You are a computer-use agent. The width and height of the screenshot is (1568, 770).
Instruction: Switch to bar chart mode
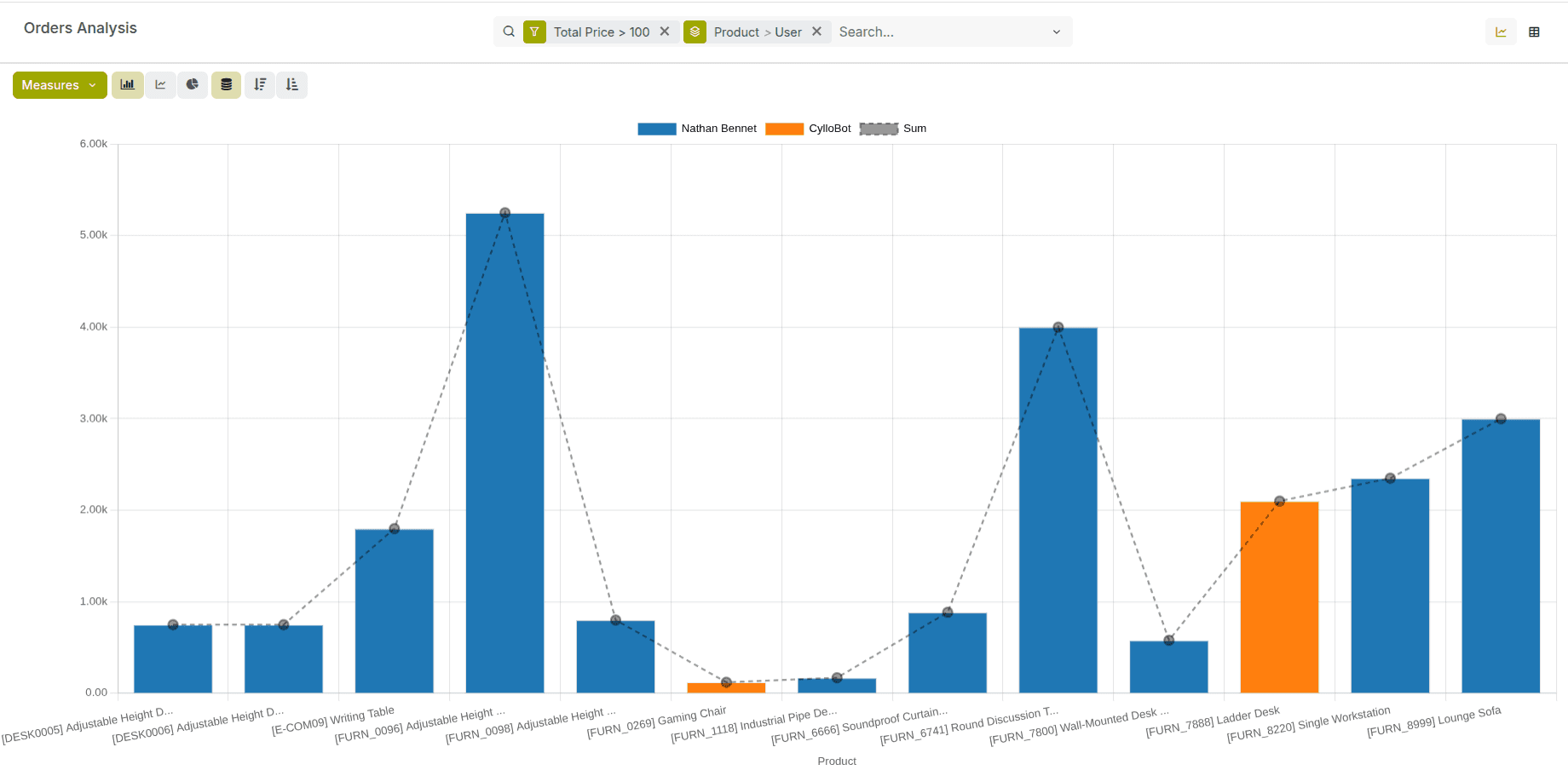click(128, 85)
